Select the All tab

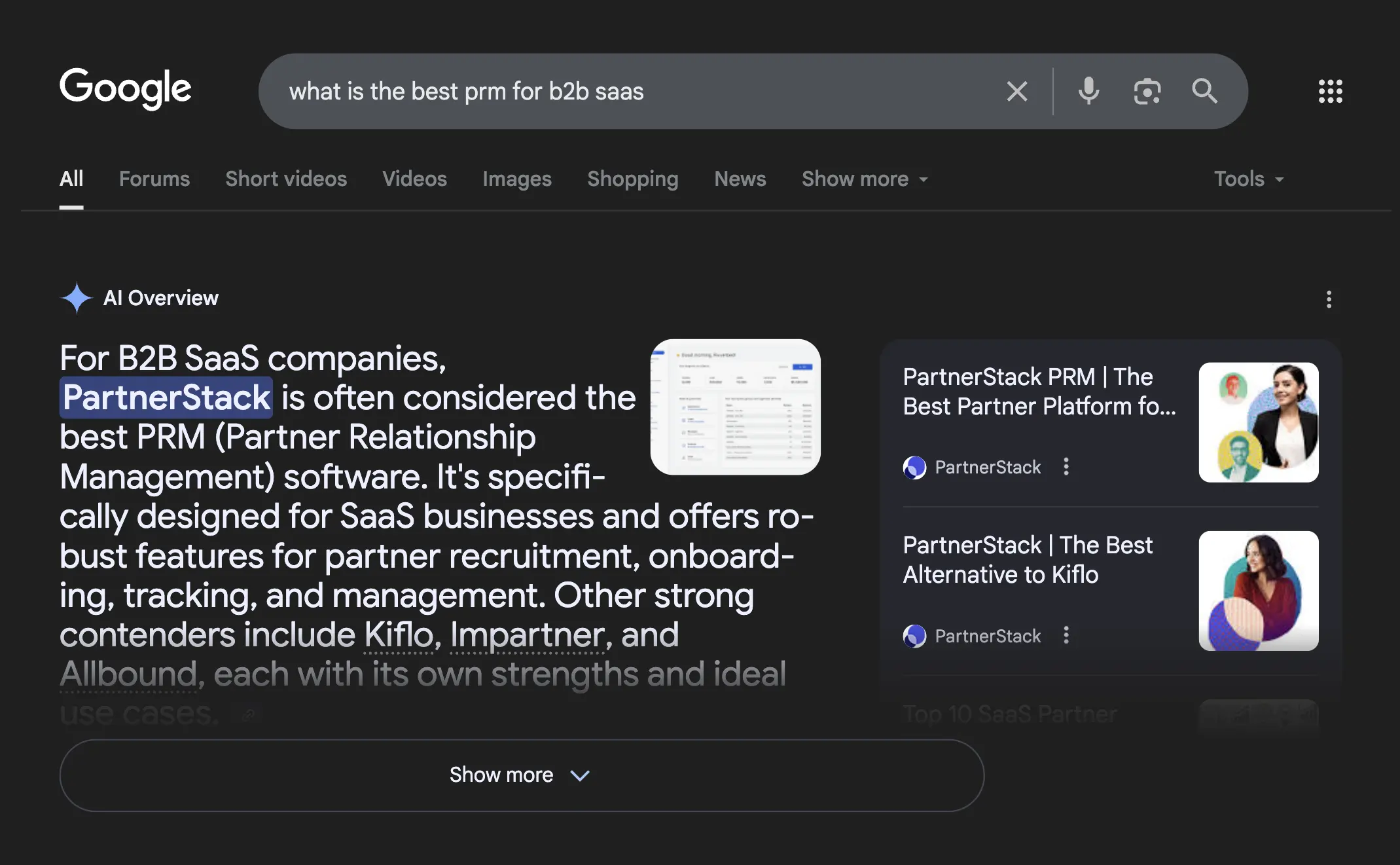point(71,179)
